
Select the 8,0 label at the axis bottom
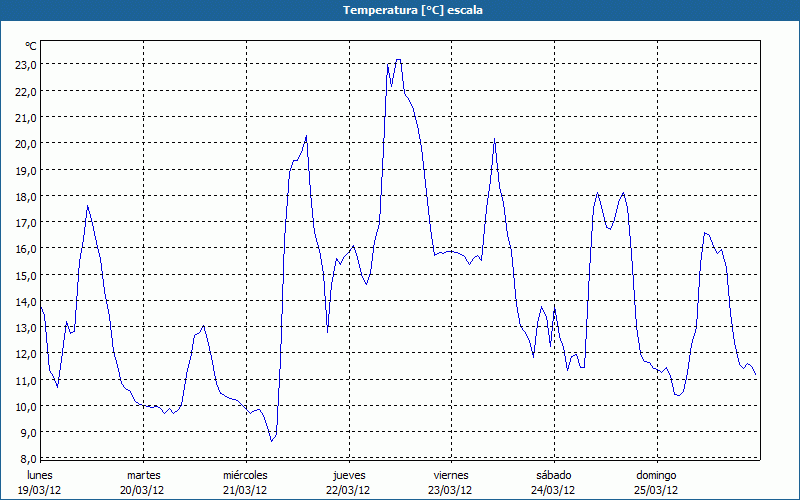click(28, 459)
